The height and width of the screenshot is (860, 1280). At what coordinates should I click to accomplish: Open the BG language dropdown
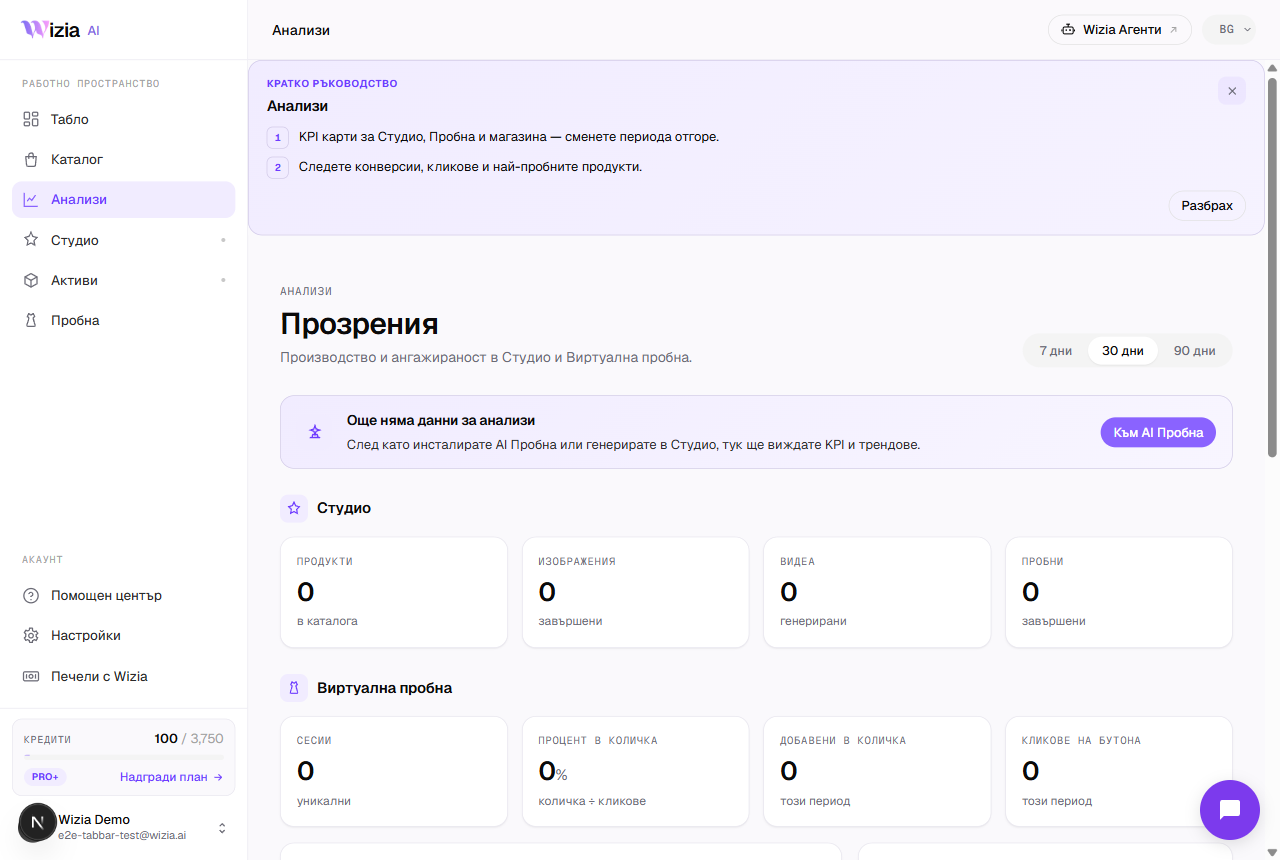point(1229,30)
